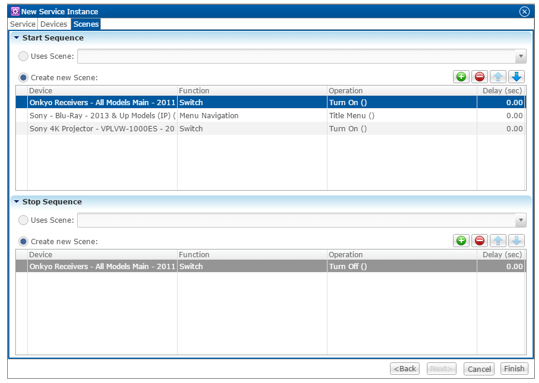
Task: Click the New Service Instance title icon
Action: (15, 11)
